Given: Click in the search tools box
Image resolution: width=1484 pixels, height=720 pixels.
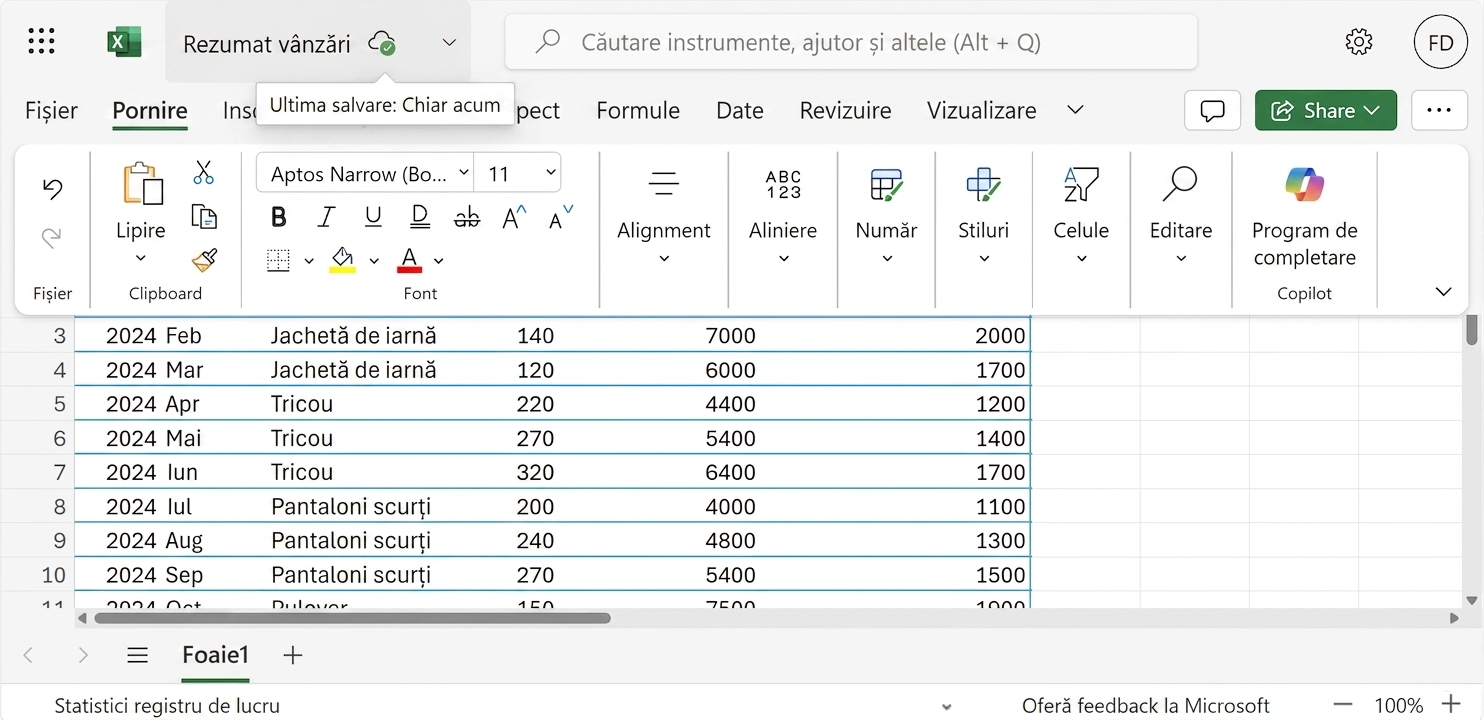Looking at the screenshot, I should [x=851, y=42].
